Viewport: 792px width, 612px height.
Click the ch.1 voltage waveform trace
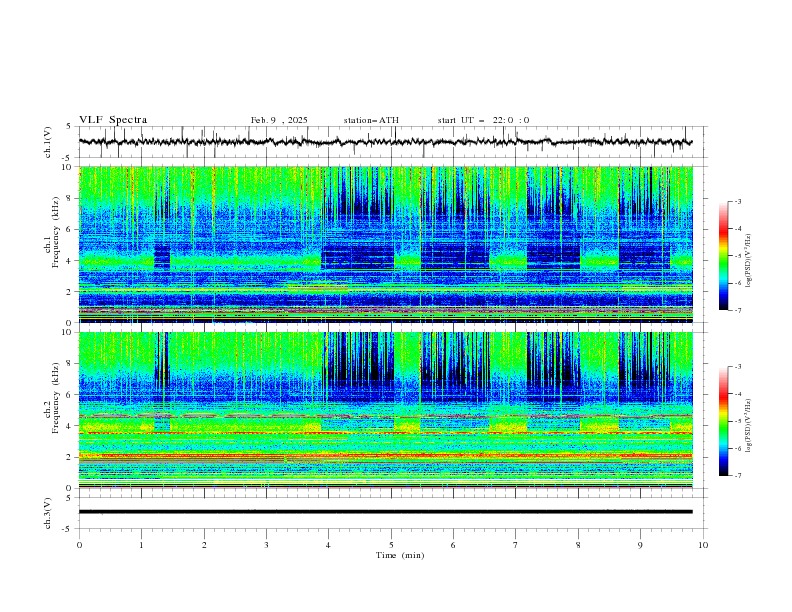coord(385,142)
